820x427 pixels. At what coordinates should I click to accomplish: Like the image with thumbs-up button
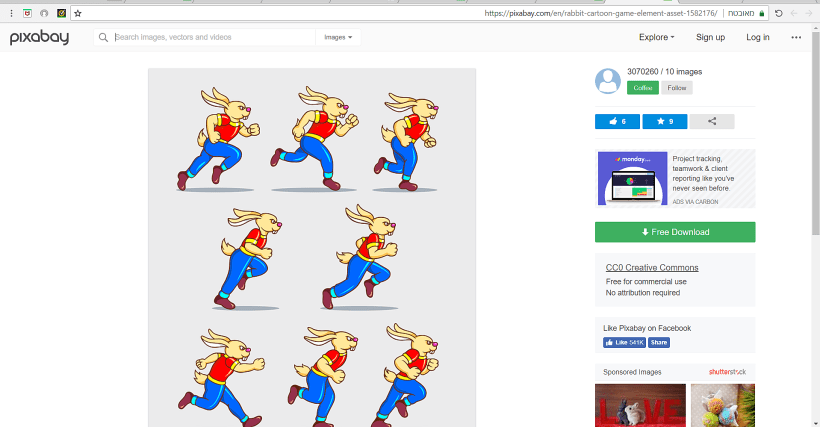tap(617, 121)
